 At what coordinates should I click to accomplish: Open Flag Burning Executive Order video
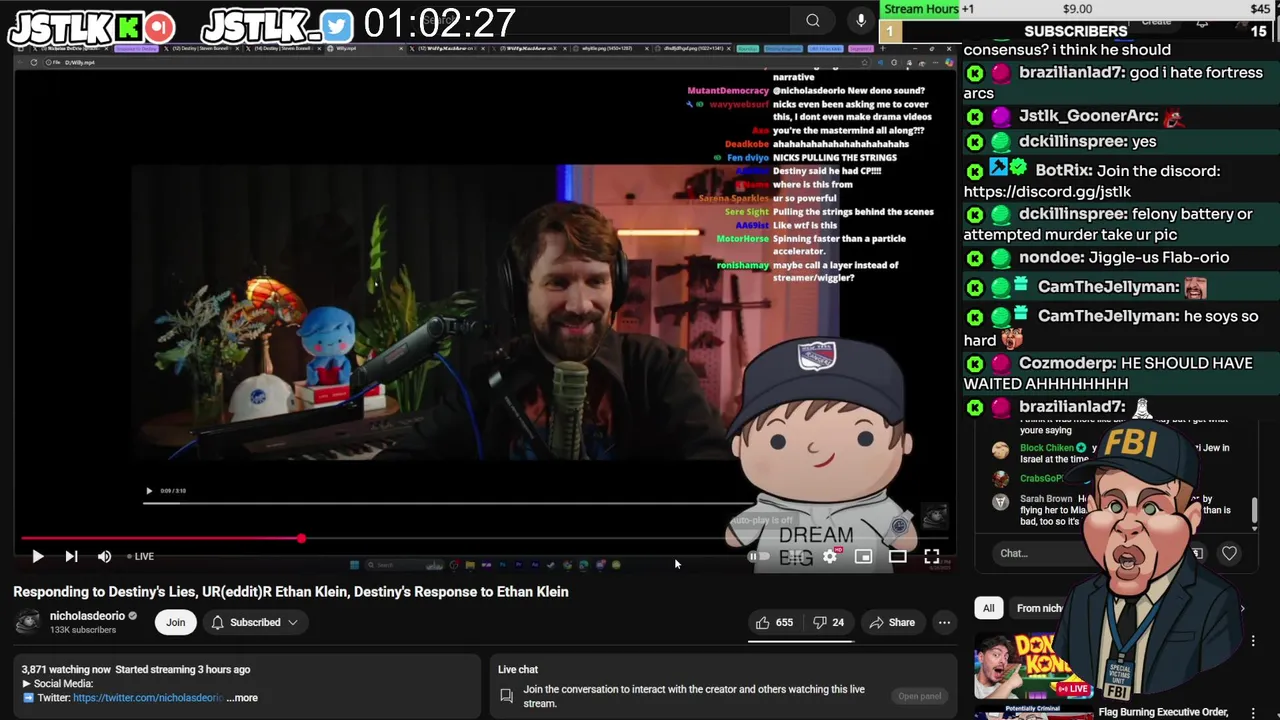(1163, 712)
